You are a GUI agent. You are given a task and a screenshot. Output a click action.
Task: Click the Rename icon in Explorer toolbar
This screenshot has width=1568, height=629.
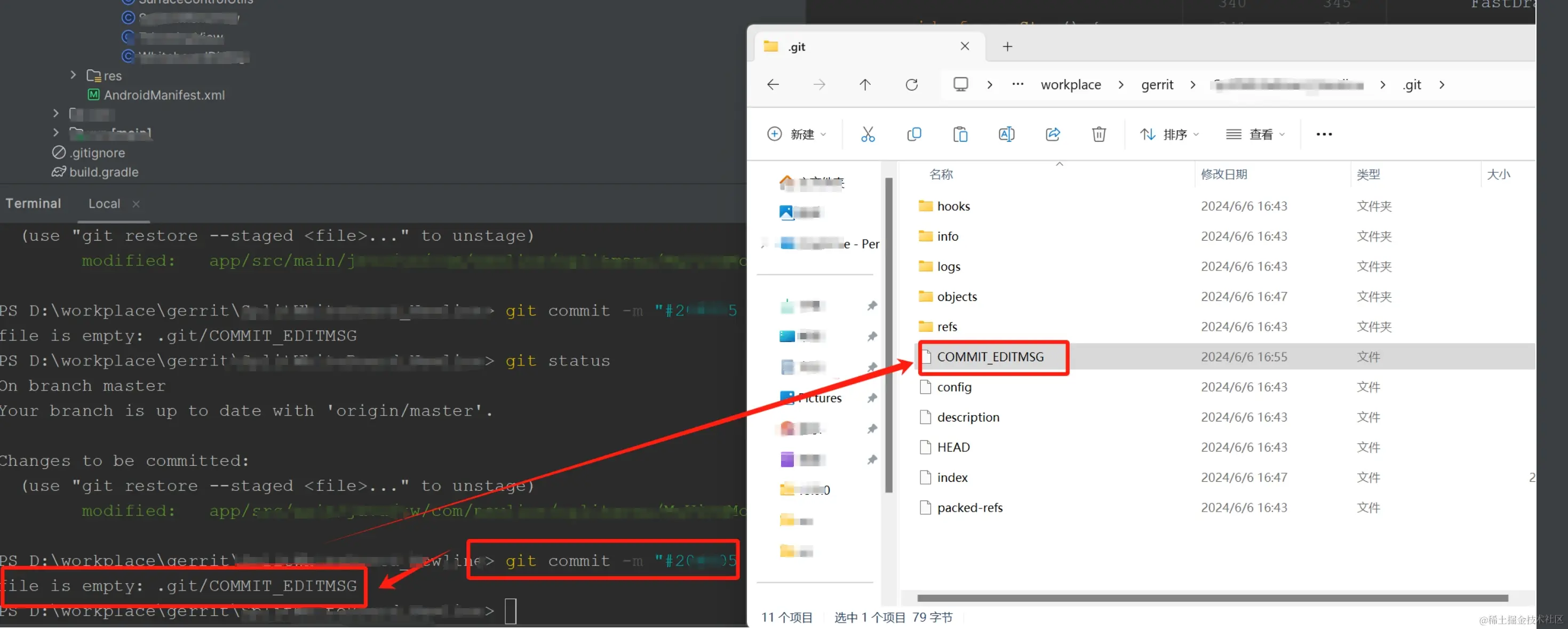[x=1006, y=134]
